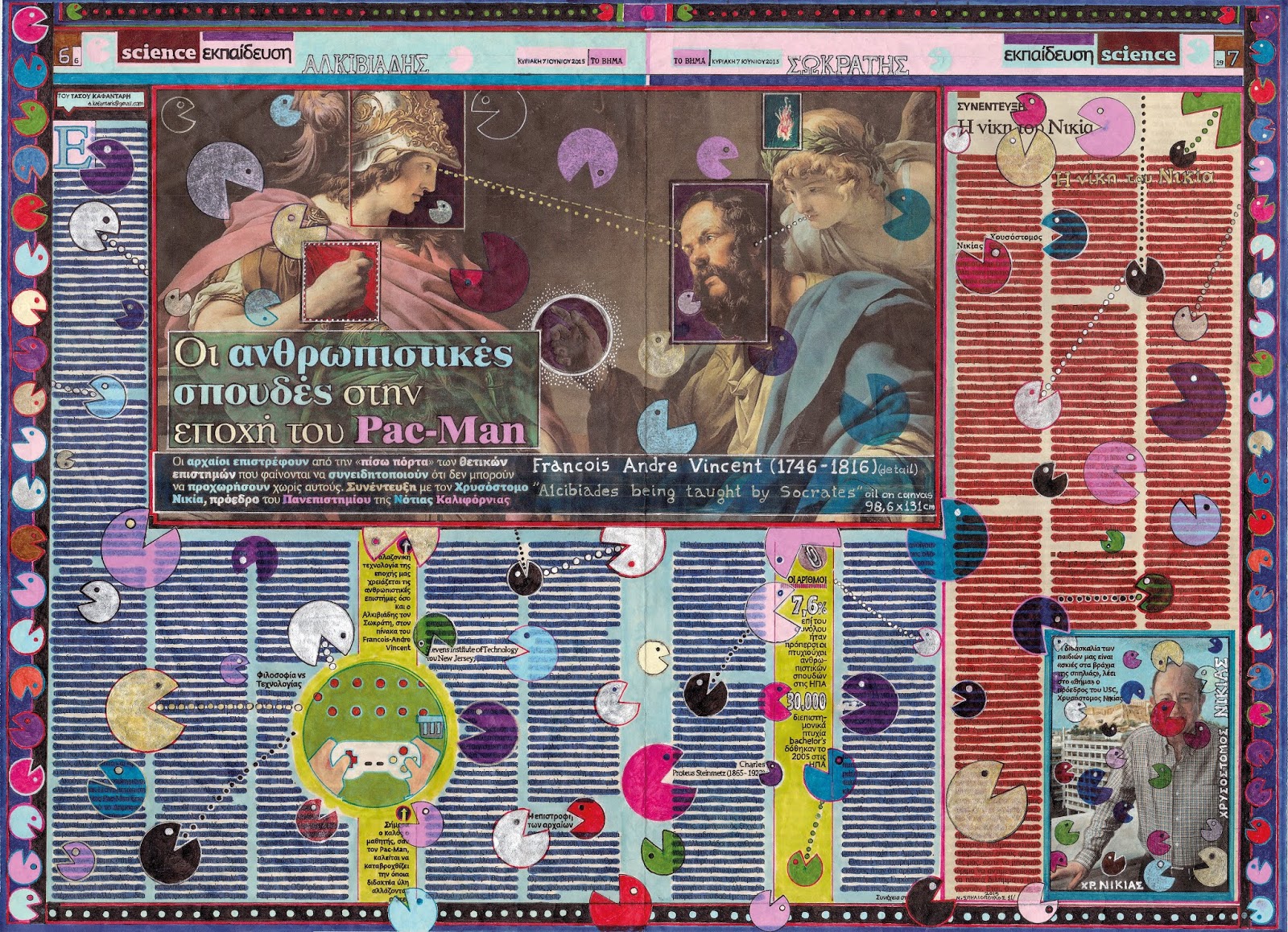
Task: Select the game controller illustration
Action: 374,759
